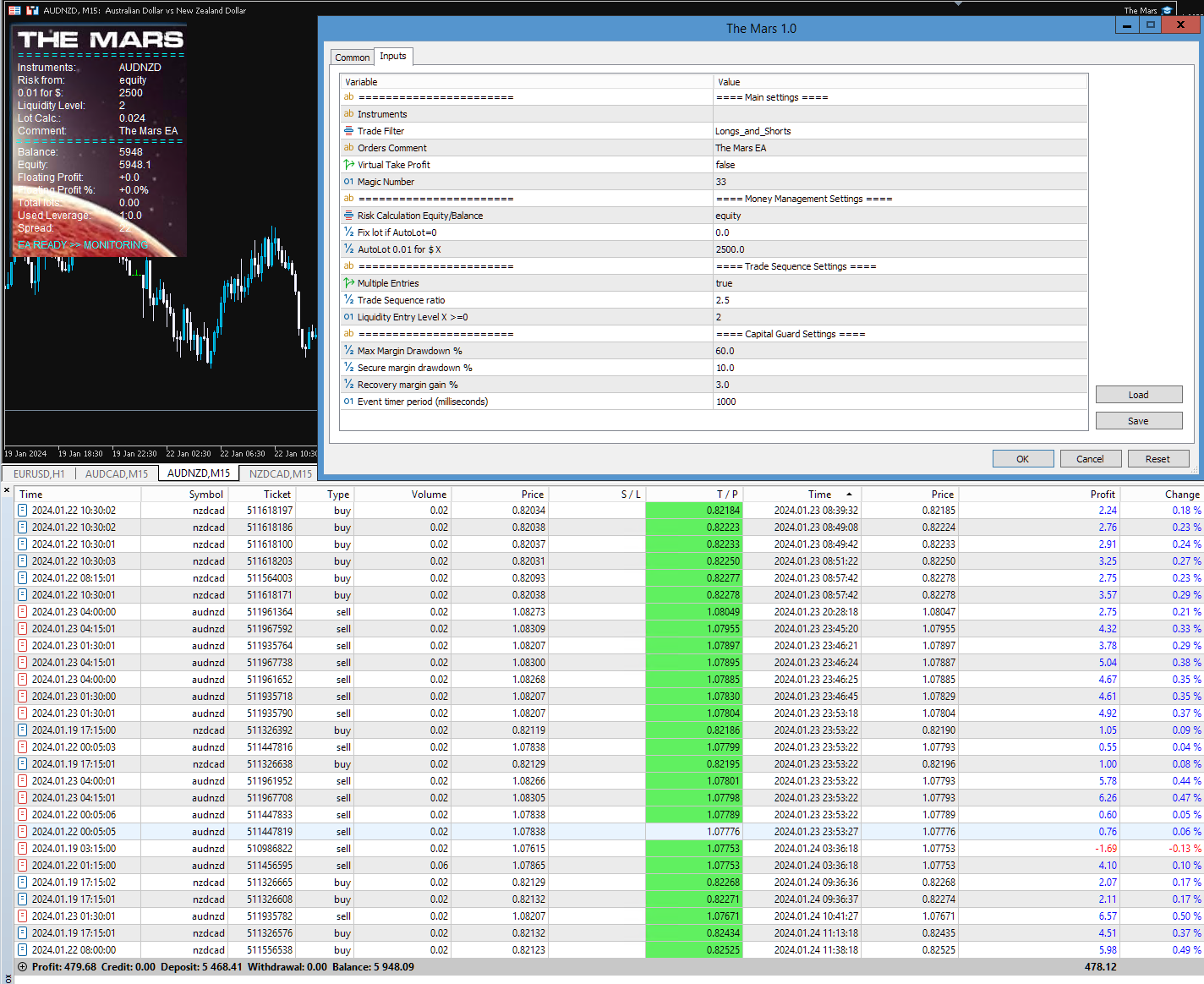Switch to the EURUSD,H1 chart tab

[x=39, y=474]
